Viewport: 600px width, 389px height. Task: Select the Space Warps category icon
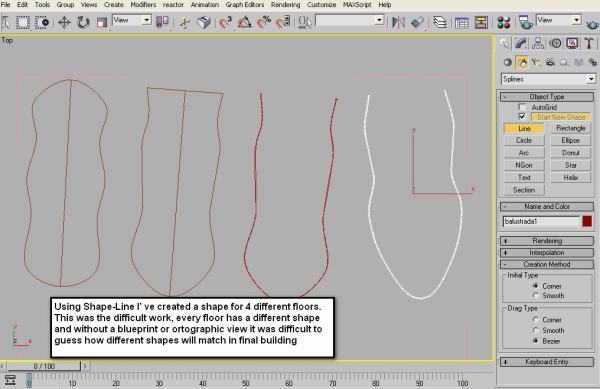click(579, 62)
